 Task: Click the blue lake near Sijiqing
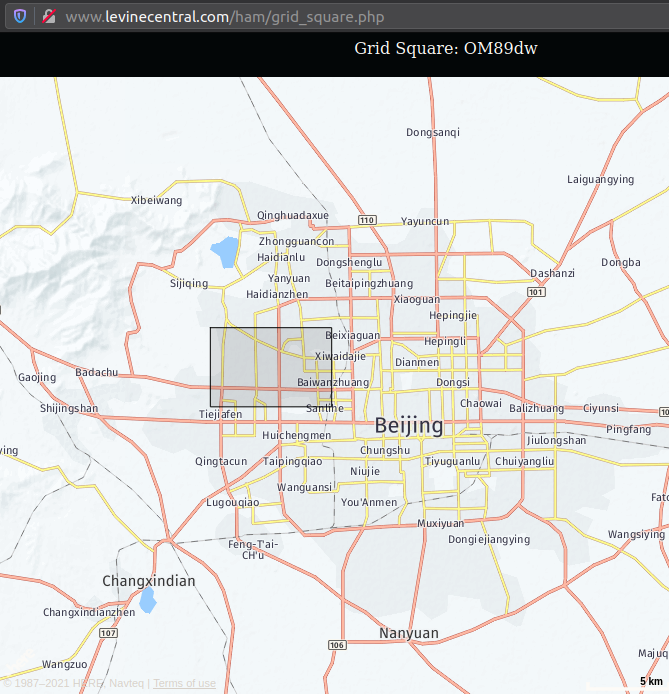tap(225, 252)
